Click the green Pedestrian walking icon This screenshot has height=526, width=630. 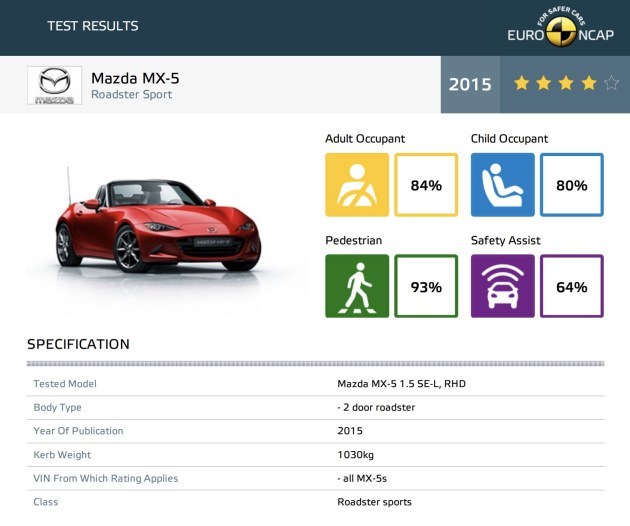pos(357,286)
